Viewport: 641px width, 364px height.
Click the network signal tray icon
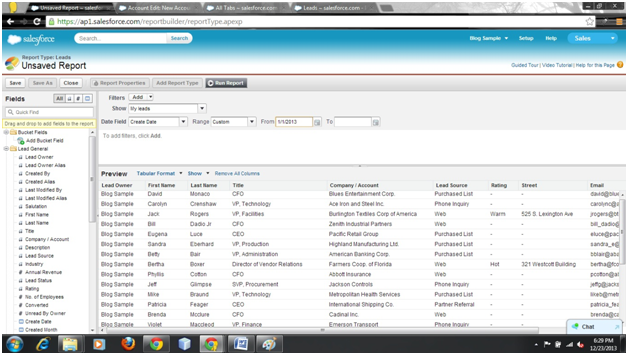coord(569,345)
